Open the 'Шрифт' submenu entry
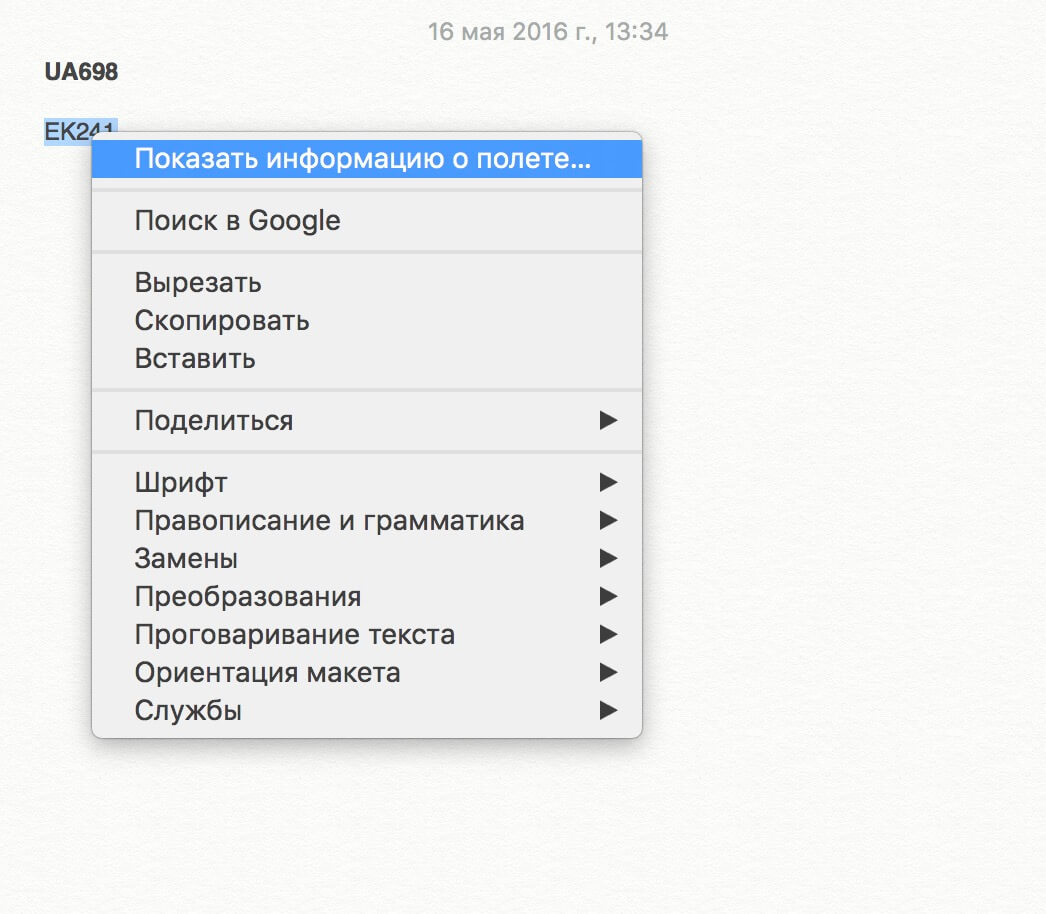1046x914 pixels. tap(181, 483)
